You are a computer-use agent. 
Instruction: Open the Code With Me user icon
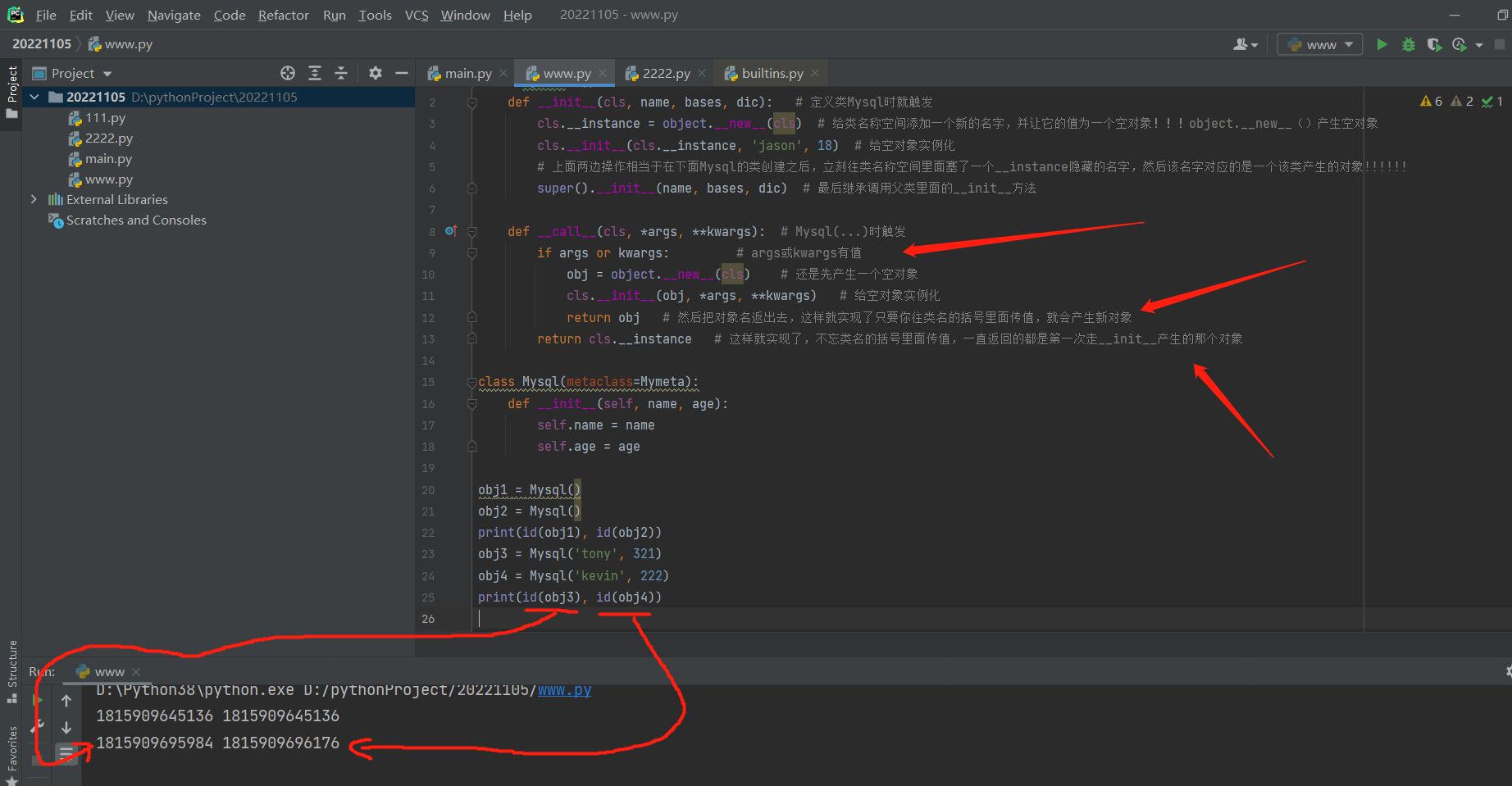[1241, 44]
